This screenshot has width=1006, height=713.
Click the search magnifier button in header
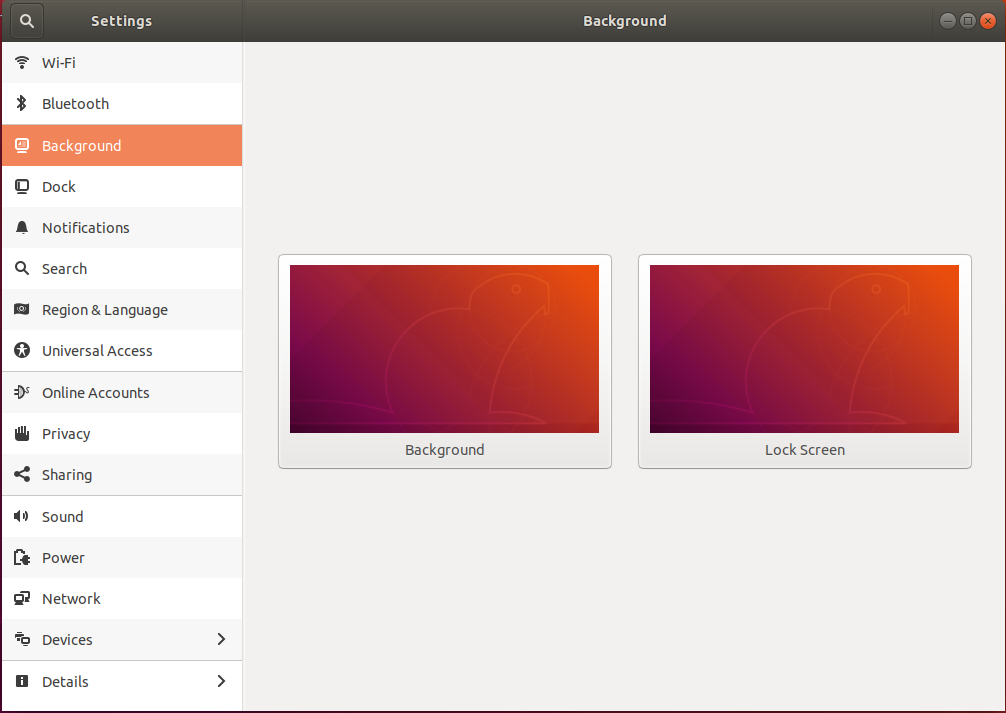[27, 21]
